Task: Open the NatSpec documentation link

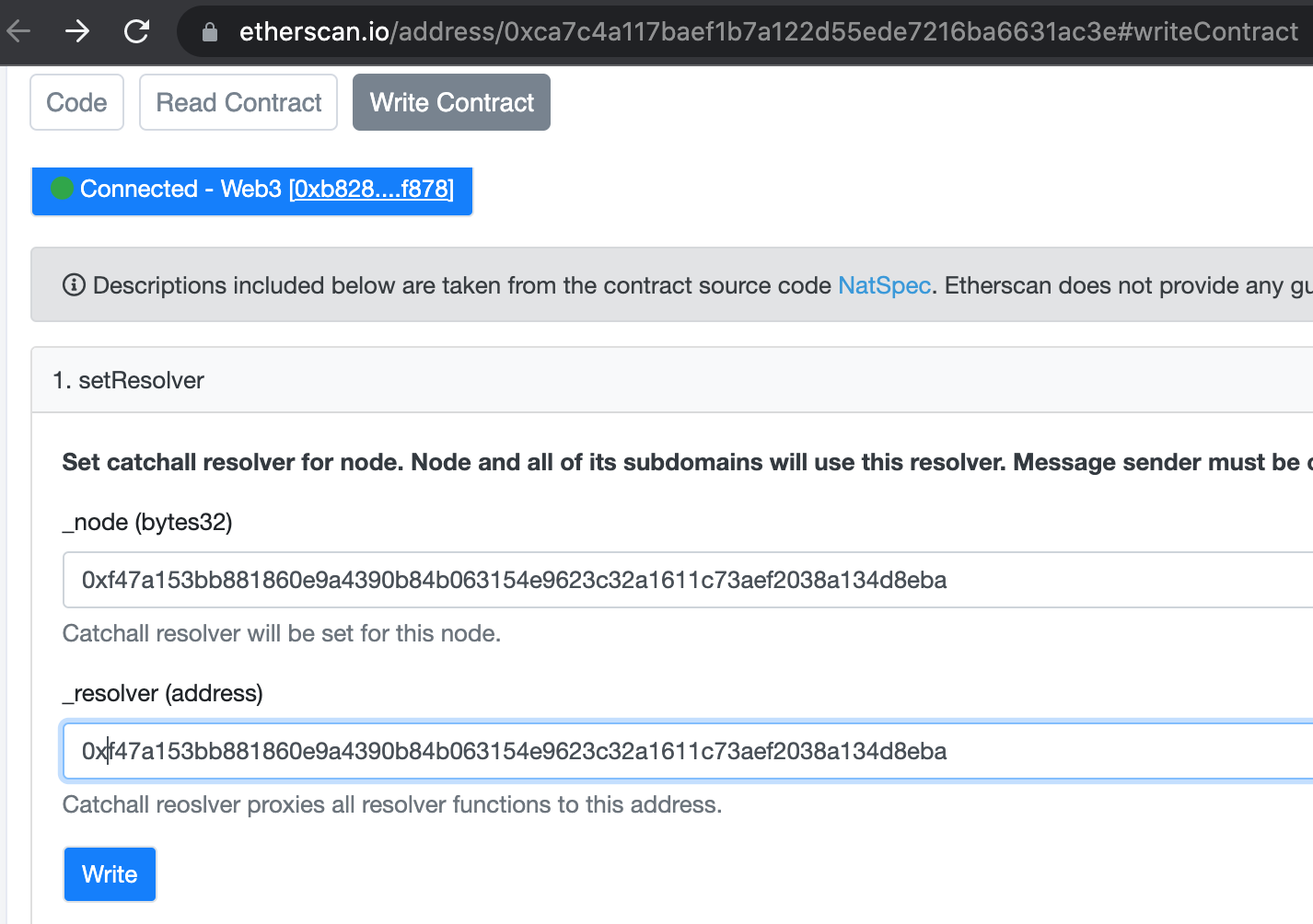Action: click(883, 285)
